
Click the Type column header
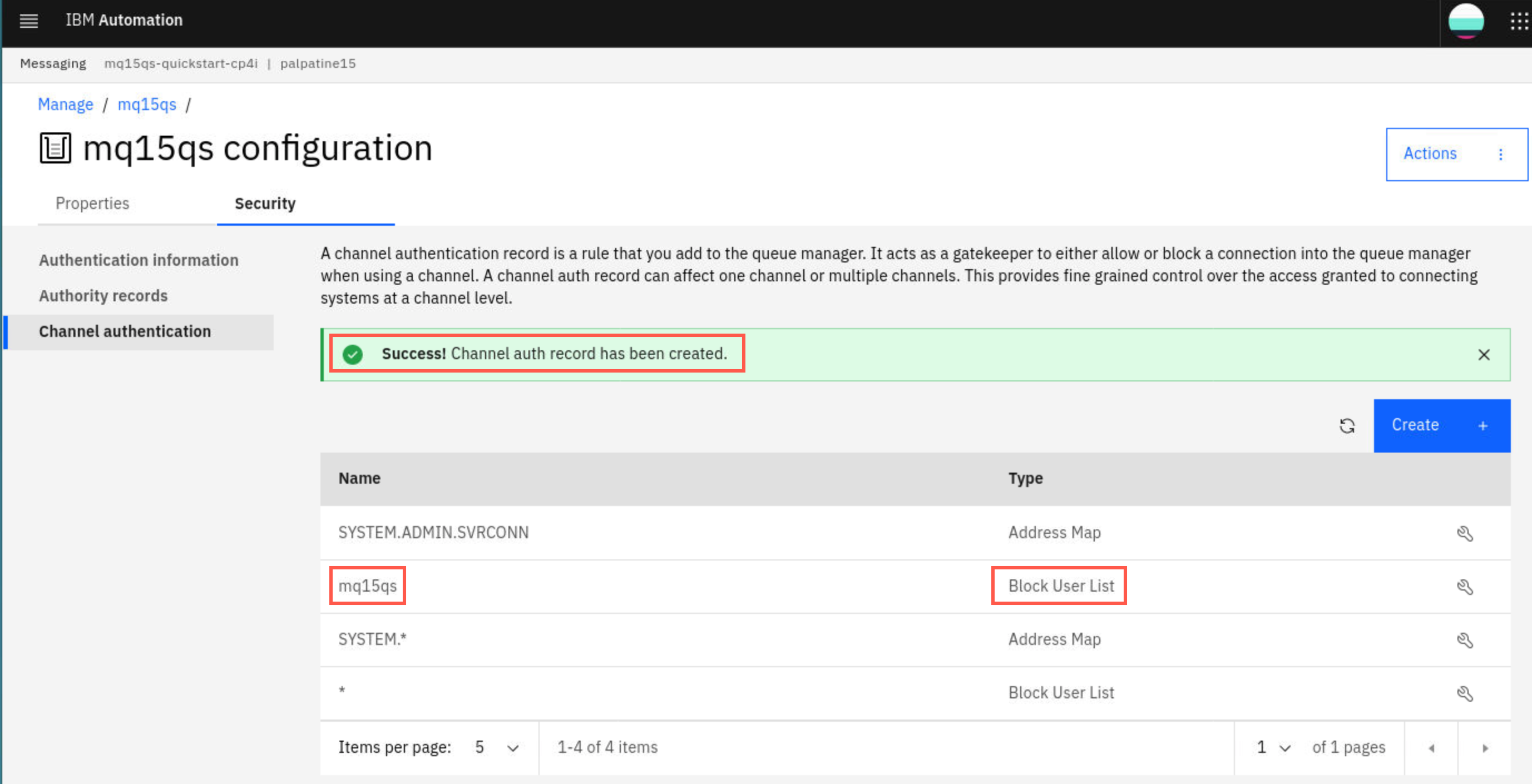pyautogui.click(x=1026, y=479)
